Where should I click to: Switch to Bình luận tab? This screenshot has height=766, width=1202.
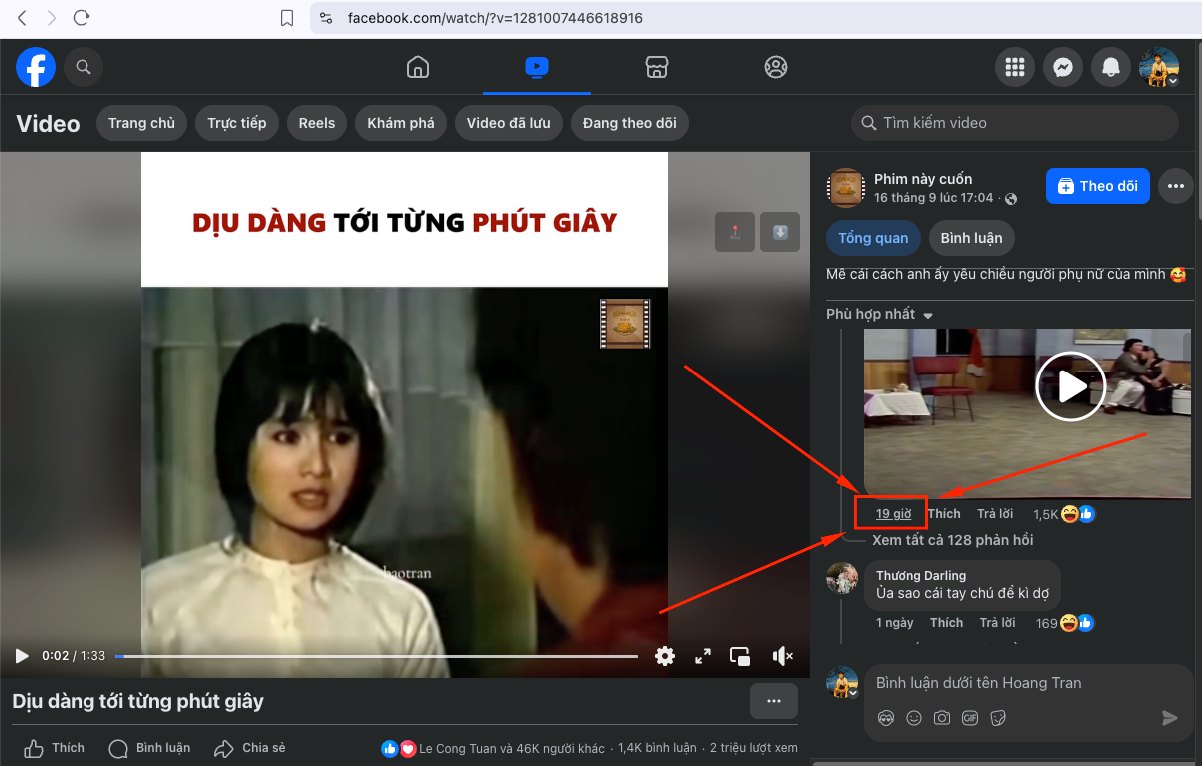(972, 238)
